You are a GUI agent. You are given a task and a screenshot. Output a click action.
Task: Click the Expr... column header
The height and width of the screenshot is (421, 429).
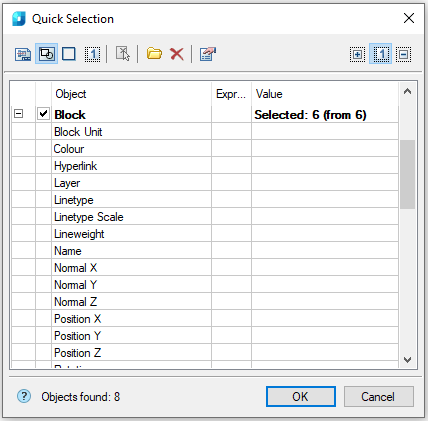[x=231, y=94]
